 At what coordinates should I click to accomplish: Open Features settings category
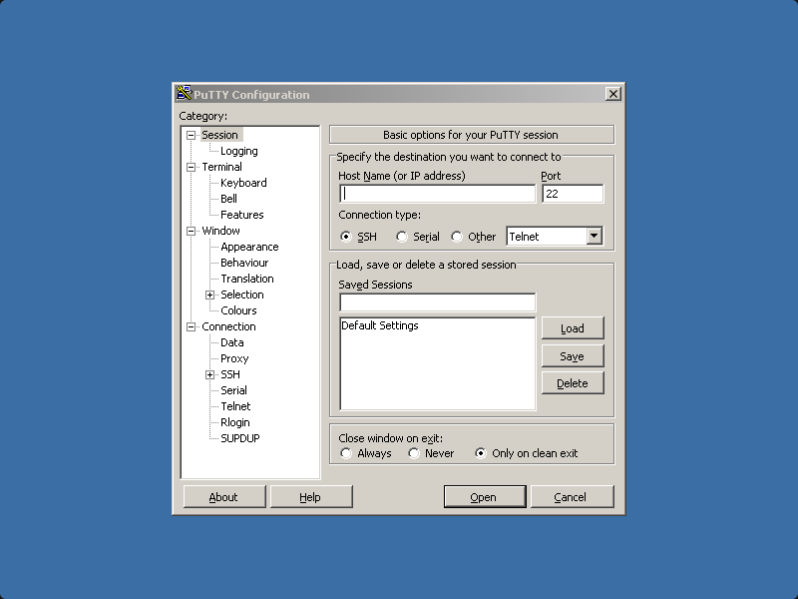tap(242, 215)
